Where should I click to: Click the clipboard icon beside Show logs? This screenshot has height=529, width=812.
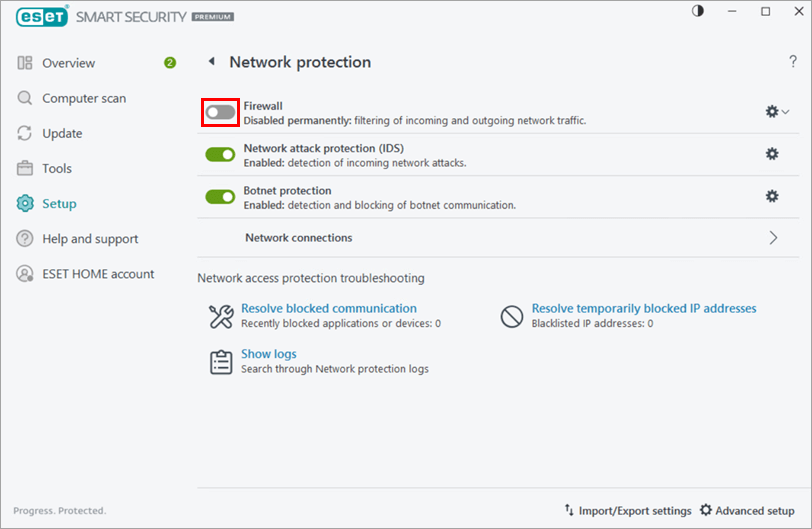[221, 362]
